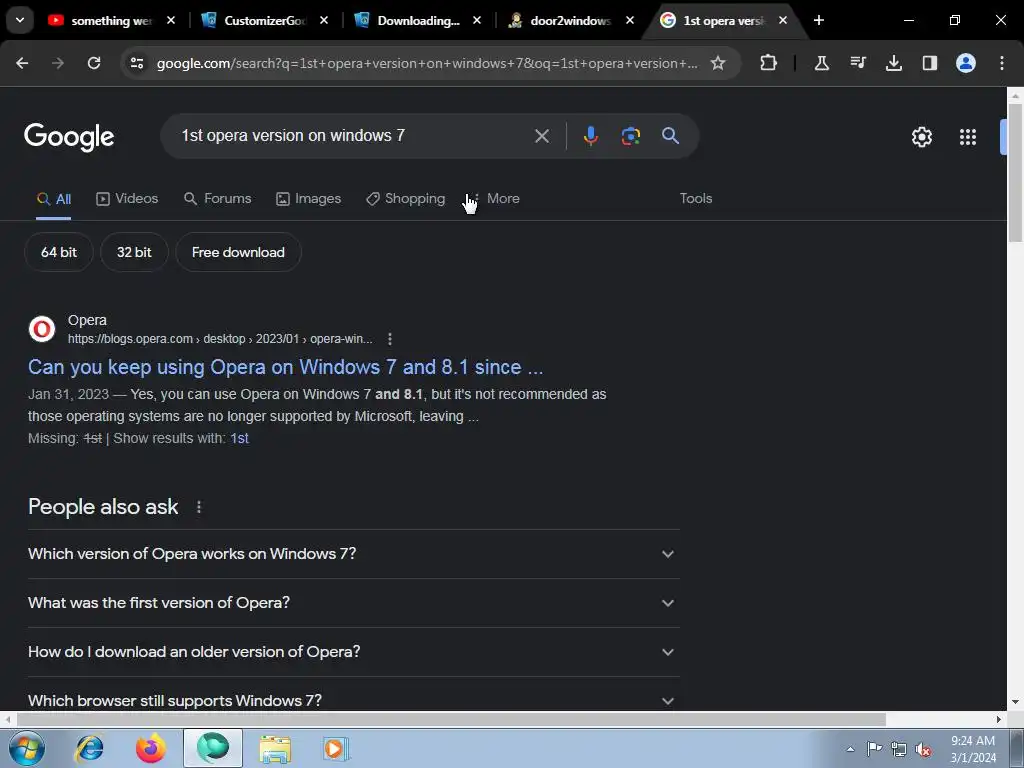
Task: Click the address bar URL
Action: pos(427,63)
